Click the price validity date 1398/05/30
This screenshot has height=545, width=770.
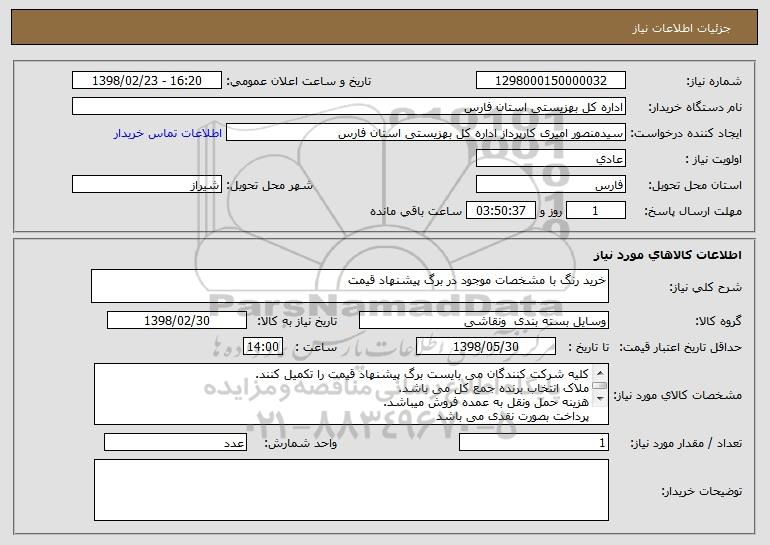(486, 347)
